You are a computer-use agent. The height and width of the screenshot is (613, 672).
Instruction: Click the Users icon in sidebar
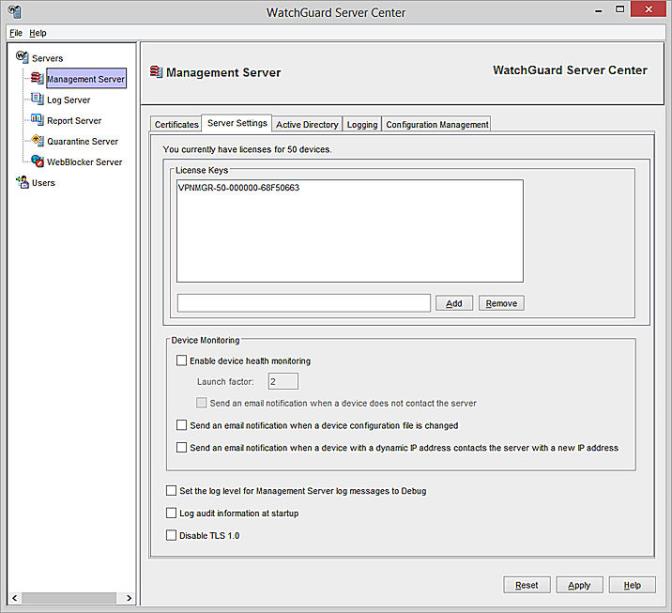click(22, 182)
